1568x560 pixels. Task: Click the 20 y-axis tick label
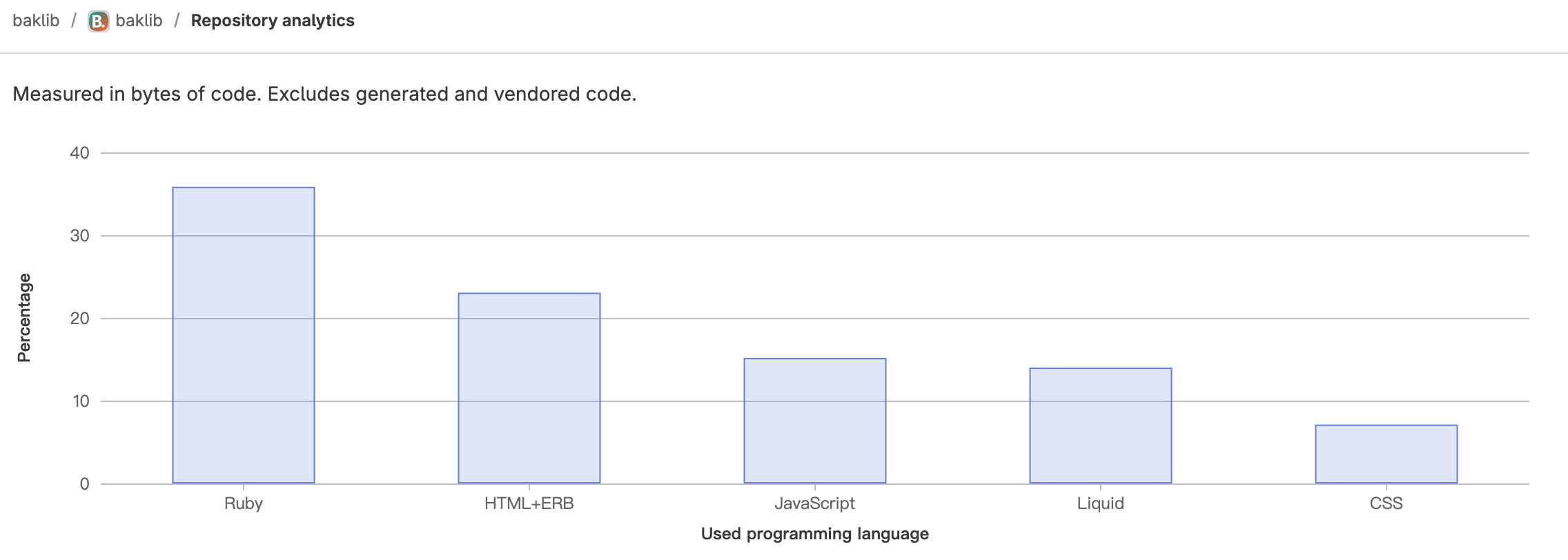tap(80, 319)
